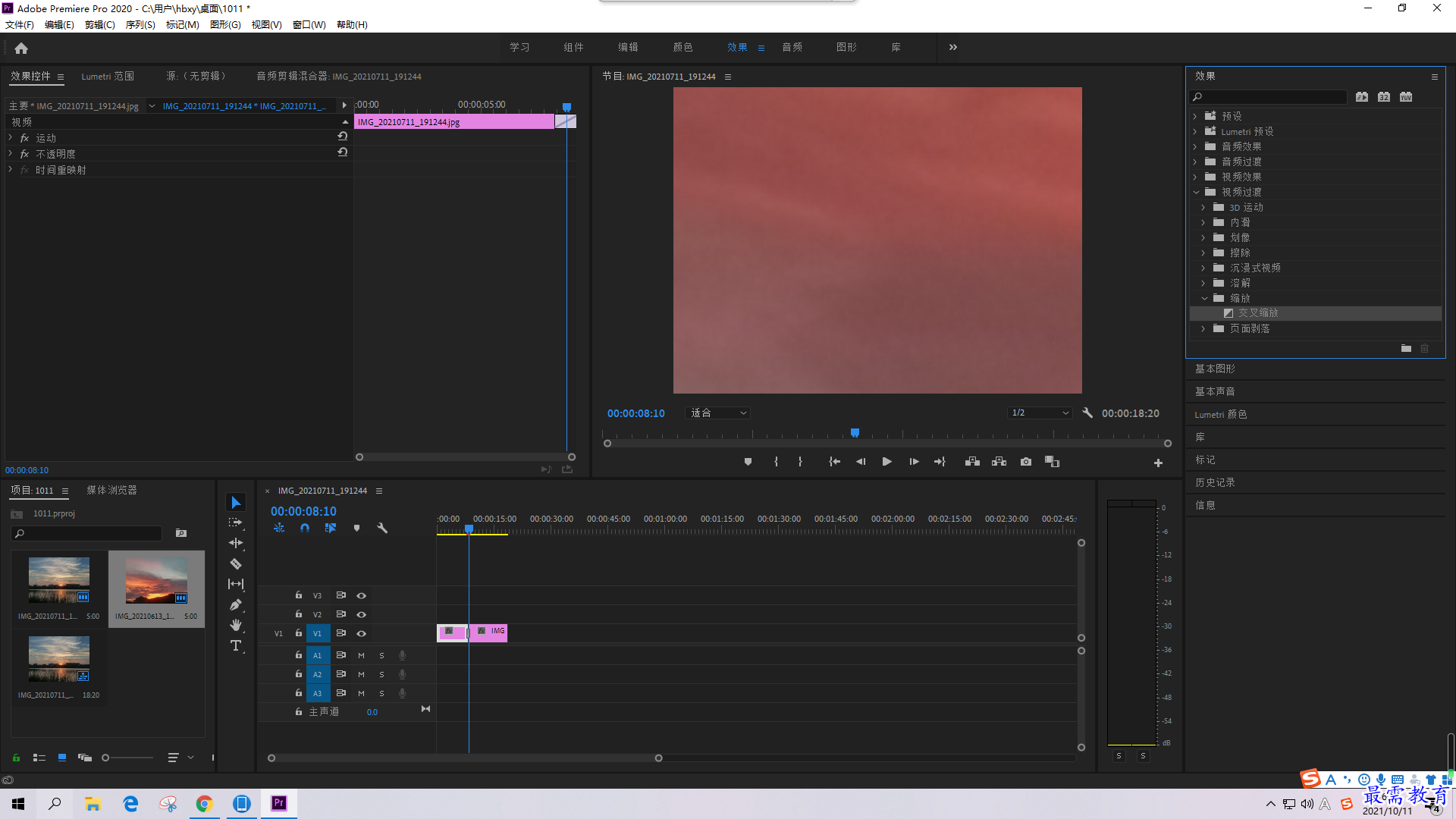
Task: Click Export Frame camera icon
Action: 1026,462
